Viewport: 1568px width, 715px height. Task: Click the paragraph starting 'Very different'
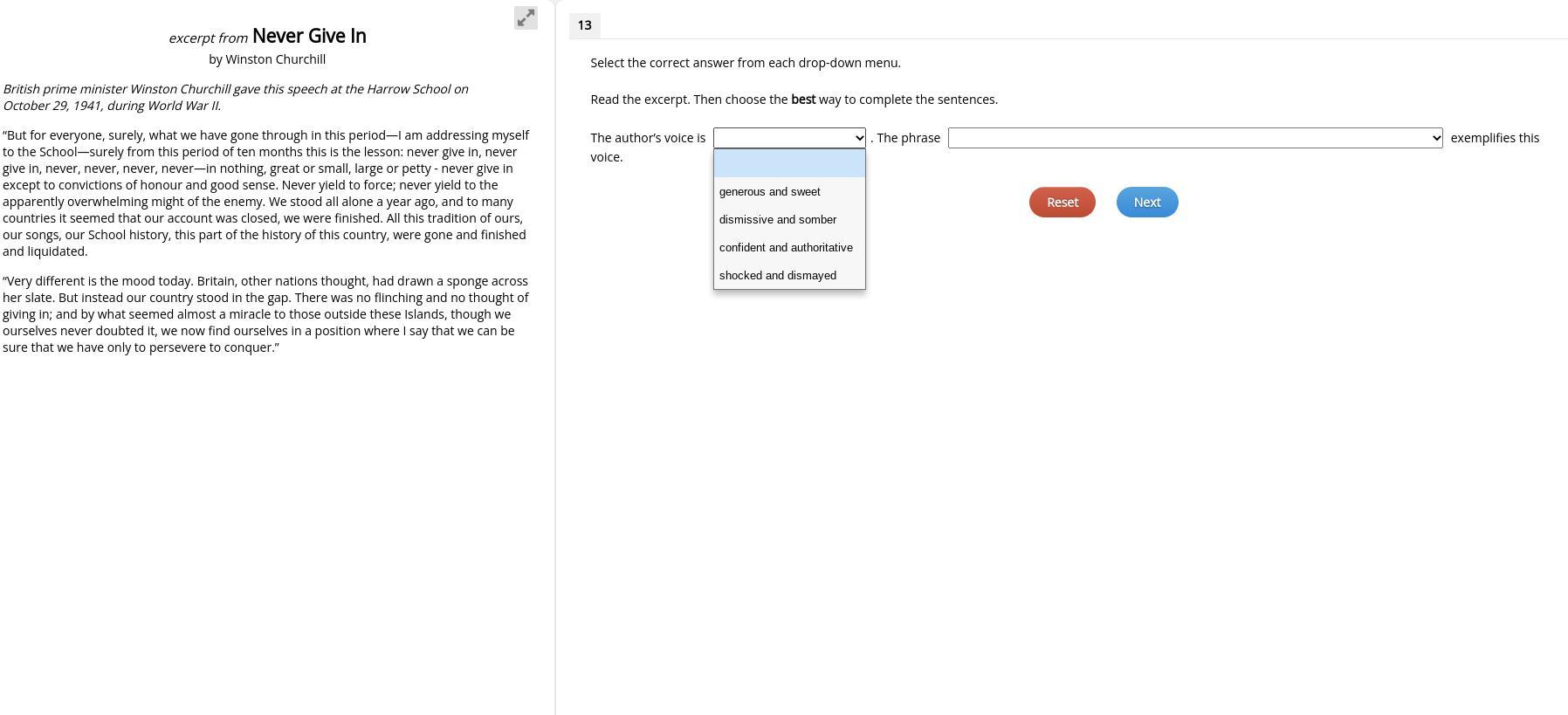click(266, 314)
